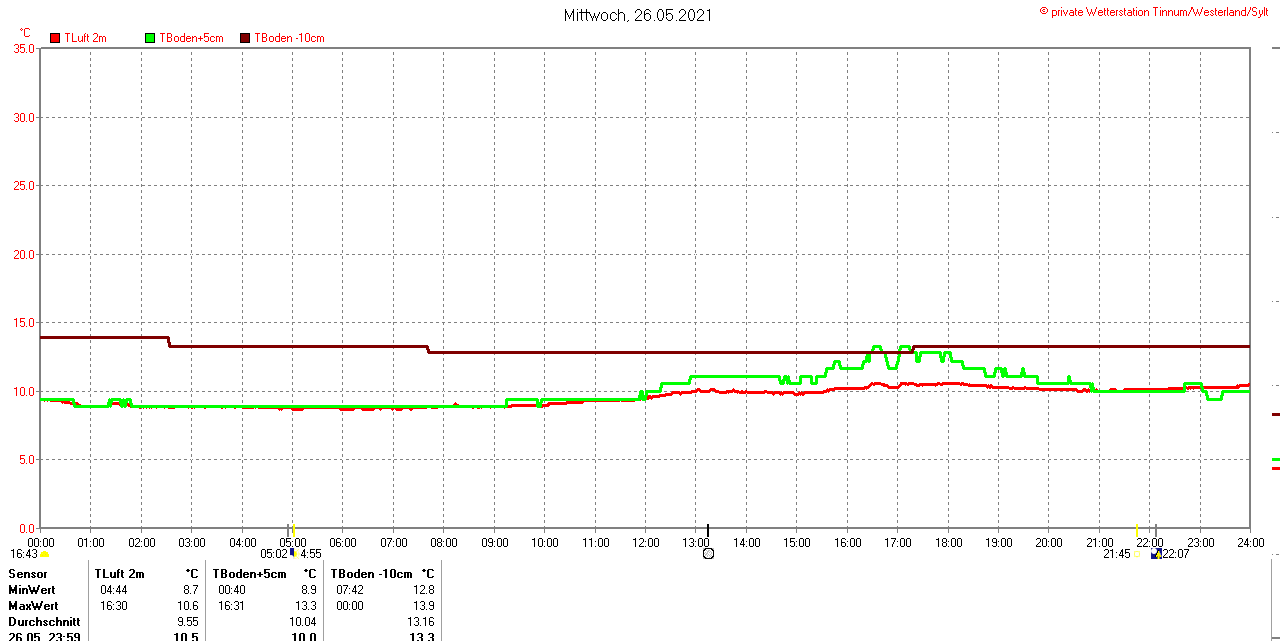Screen dimensions: 1280x641
Task: Click the MaxWert row label
Action: (x=34, y=606)
